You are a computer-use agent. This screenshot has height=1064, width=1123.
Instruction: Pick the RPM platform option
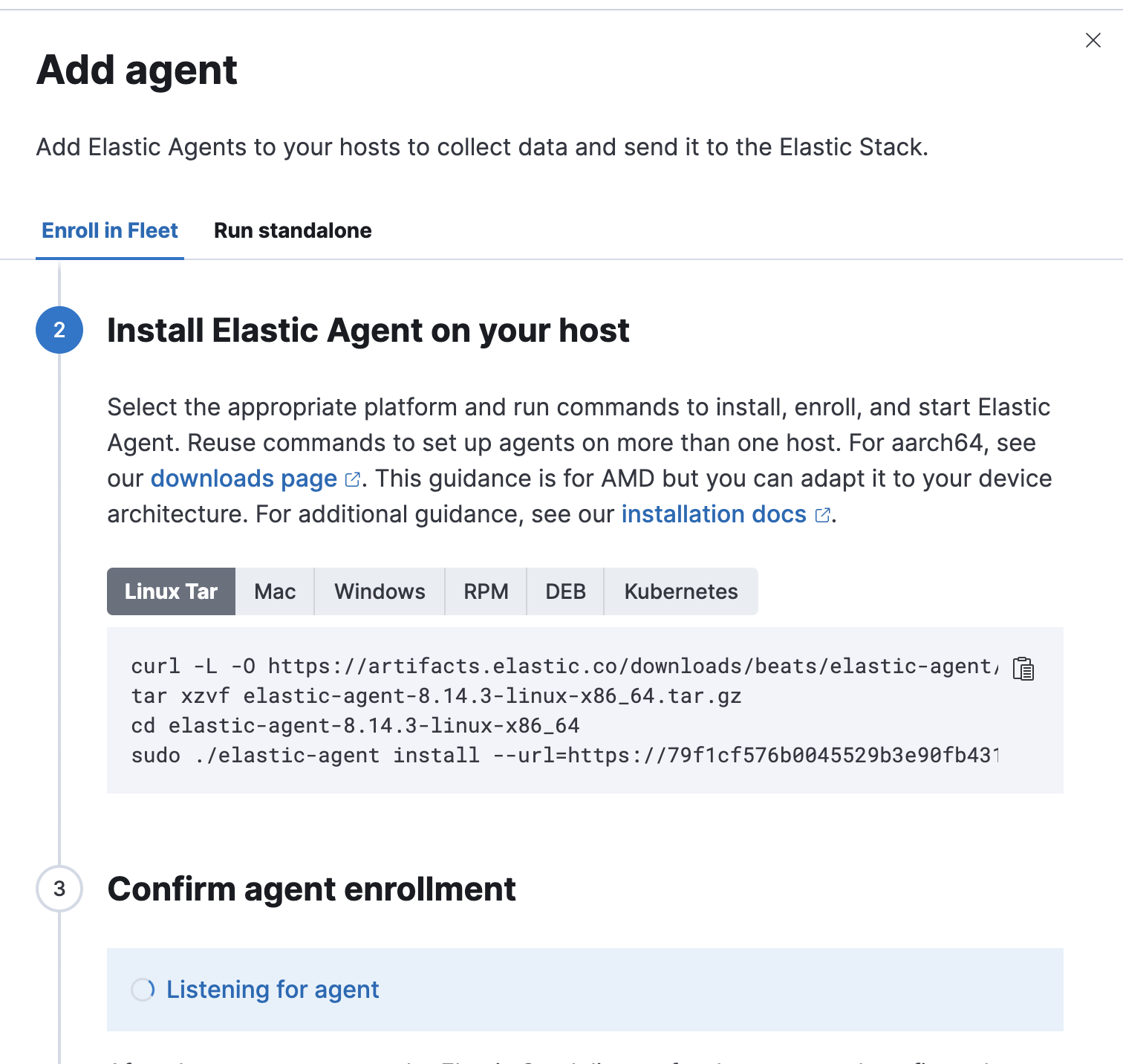pos(486,591)
